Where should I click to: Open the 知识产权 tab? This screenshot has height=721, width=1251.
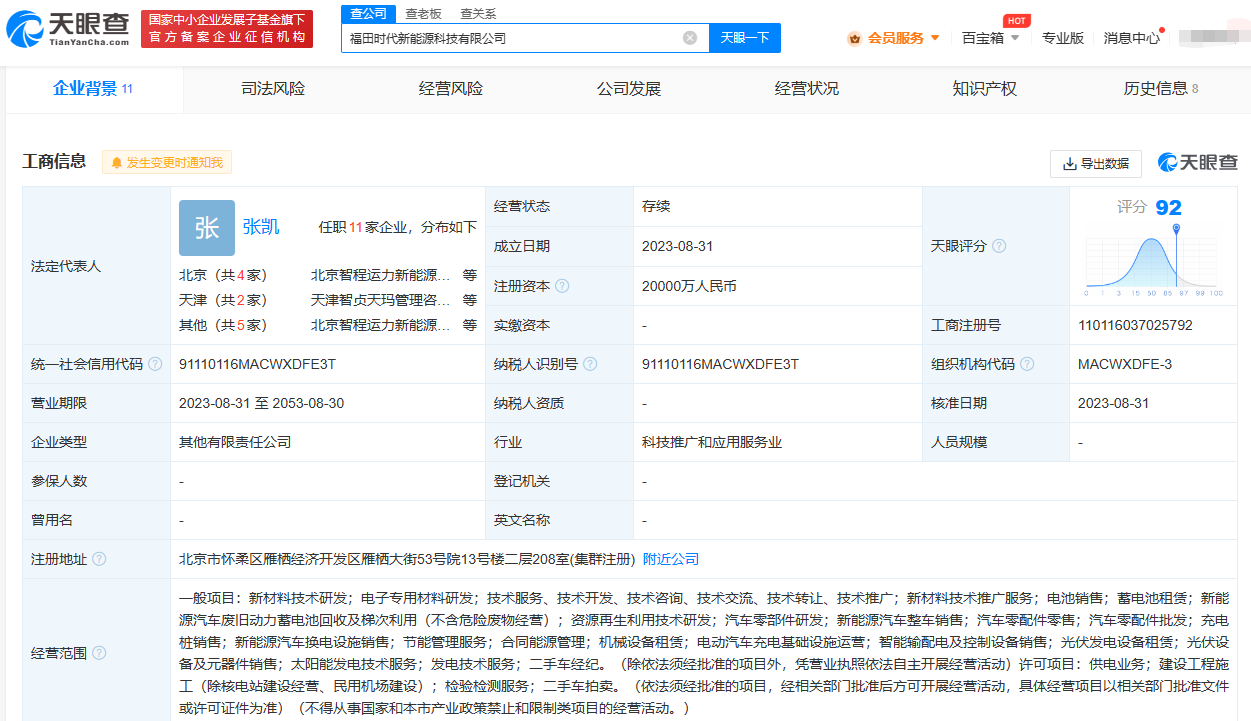tap(984, 89)
